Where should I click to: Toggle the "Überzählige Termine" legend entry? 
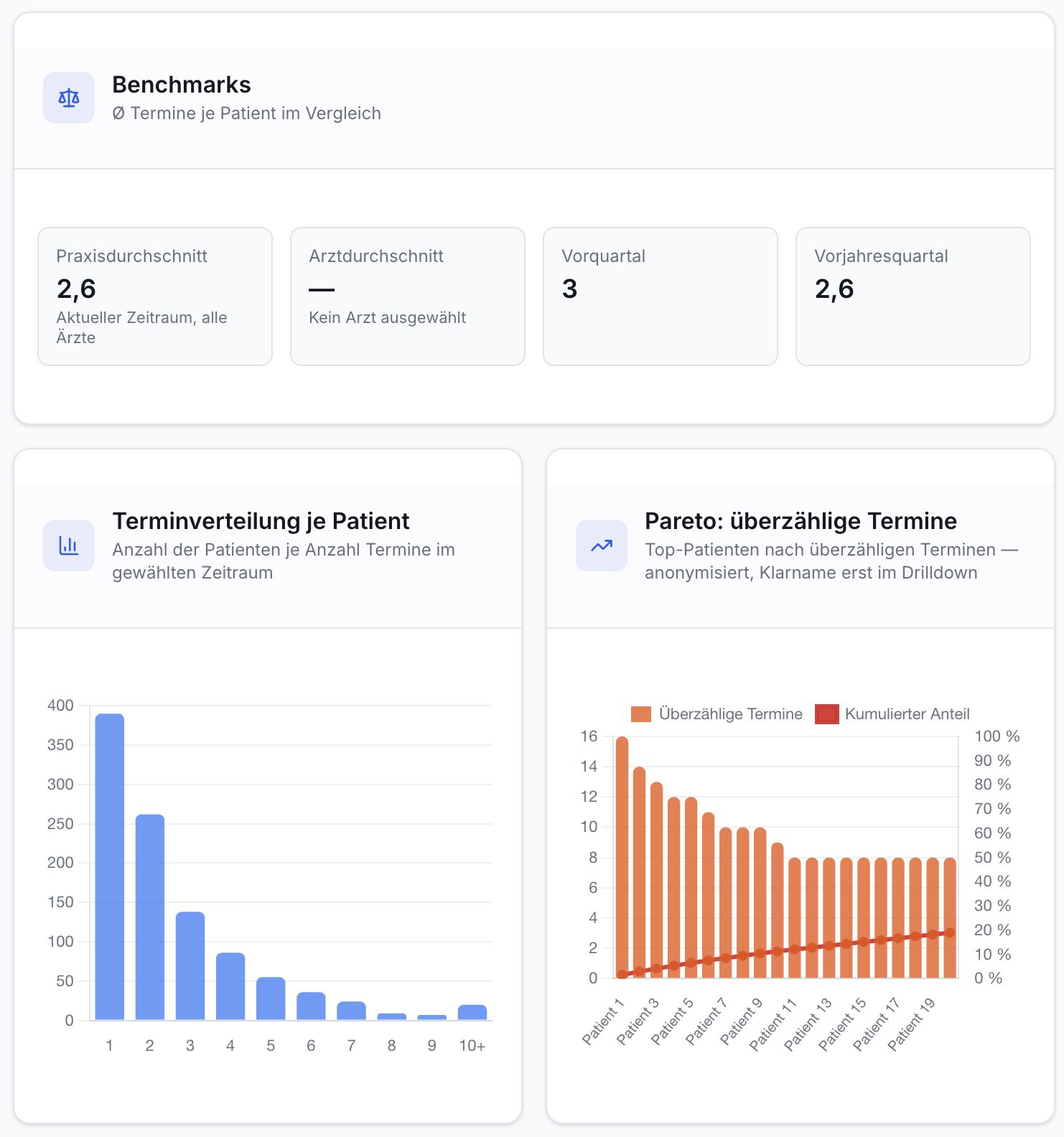pos(717,714)
